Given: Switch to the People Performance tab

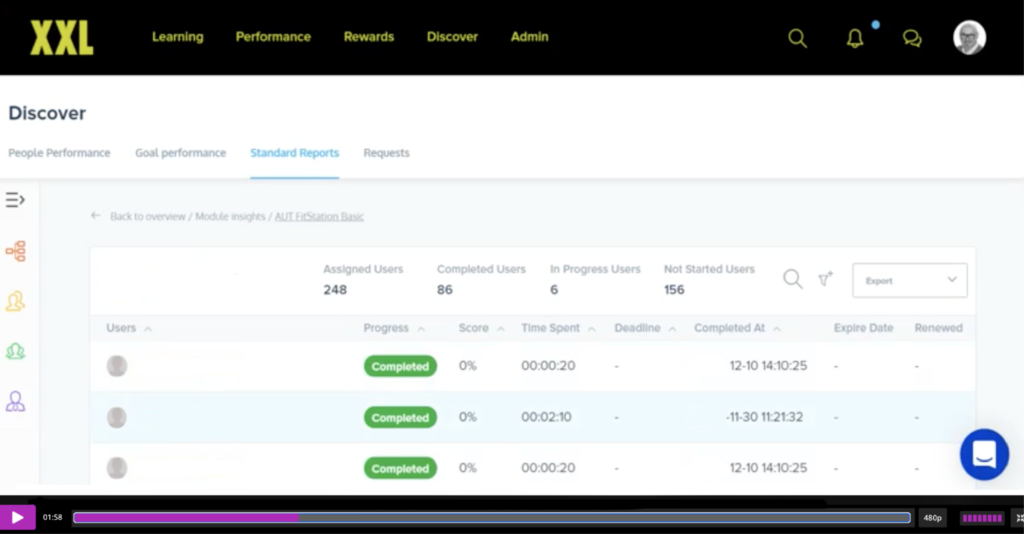Looking at the screenshot, I should (59, 153).
